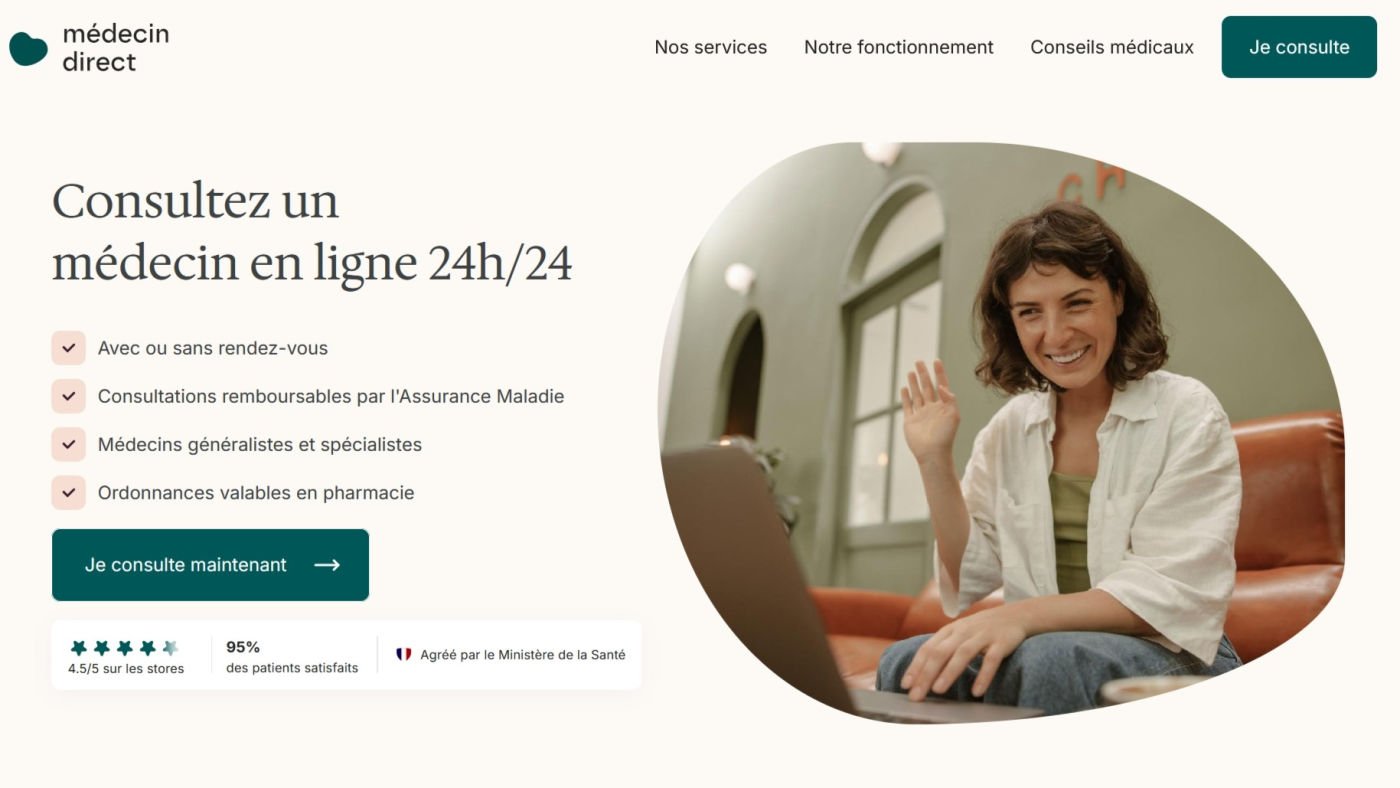Click the checkmark beside Avec ou sans rendez-vous
This screenshot has width=1400, height=788.
pyautogui.click(x=69, y=348)
